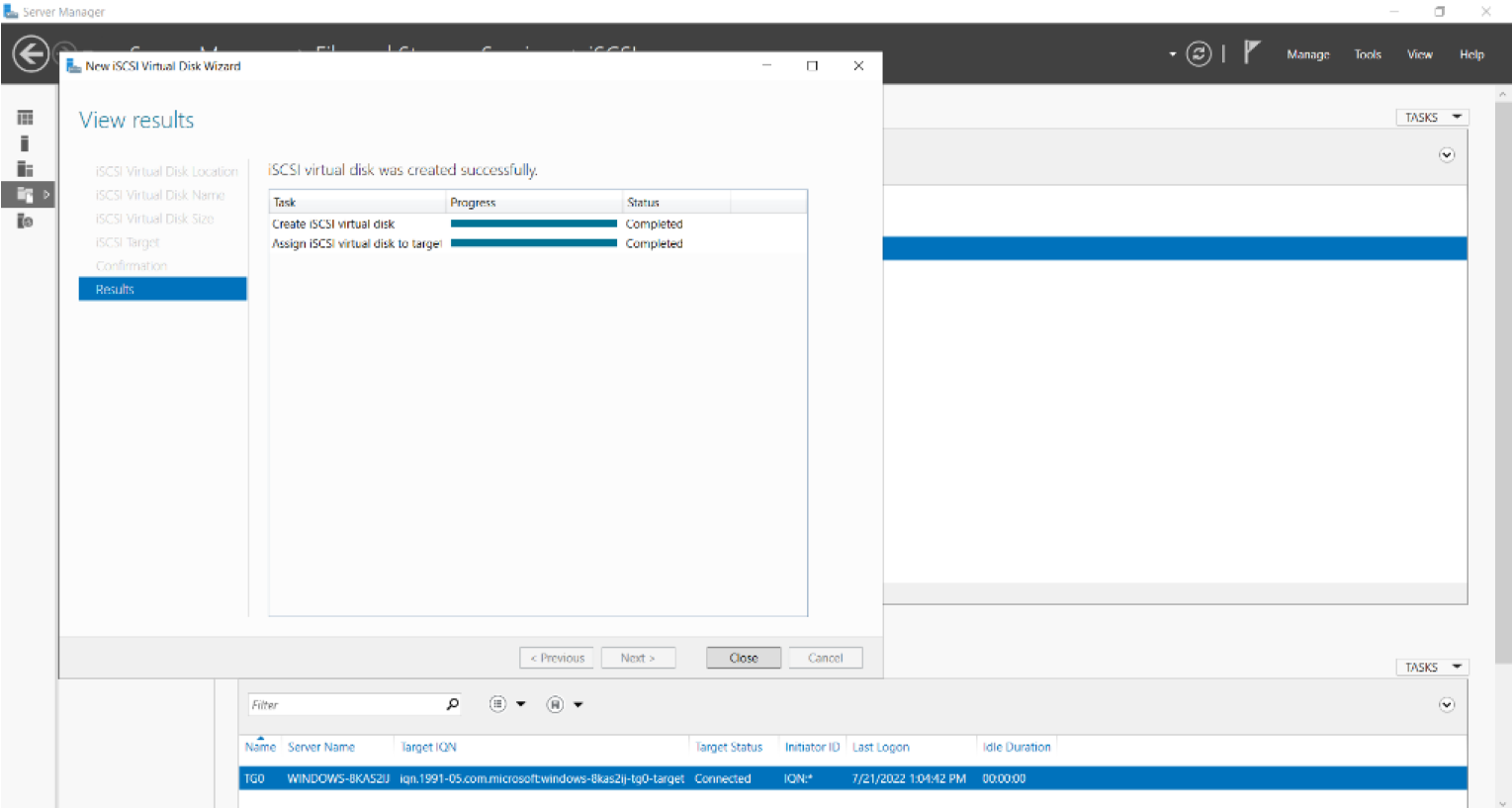Open the notifications flag icon

(1252, 52)
